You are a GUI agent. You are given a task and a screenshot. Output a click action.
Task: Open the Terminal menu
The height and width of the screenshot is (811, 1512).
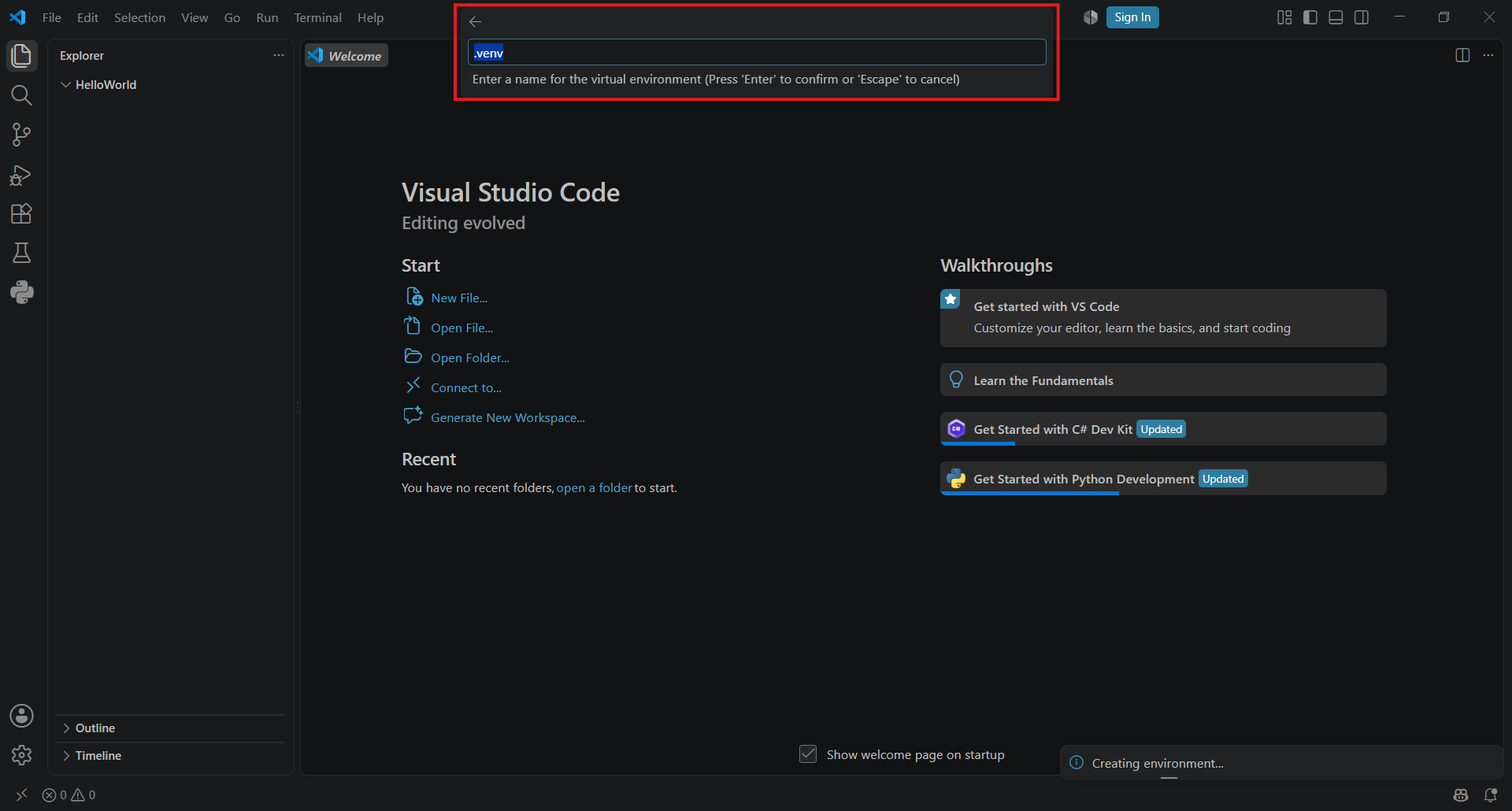(318, 17)
